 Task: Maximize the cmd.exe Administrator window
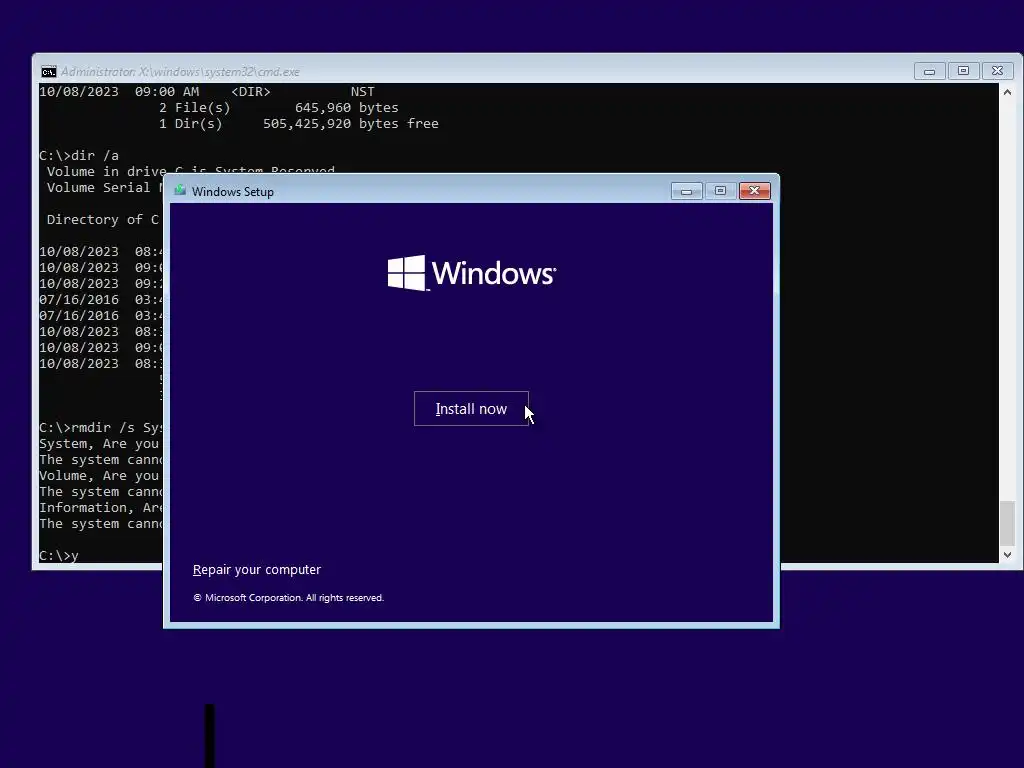(x=963, y=71)
